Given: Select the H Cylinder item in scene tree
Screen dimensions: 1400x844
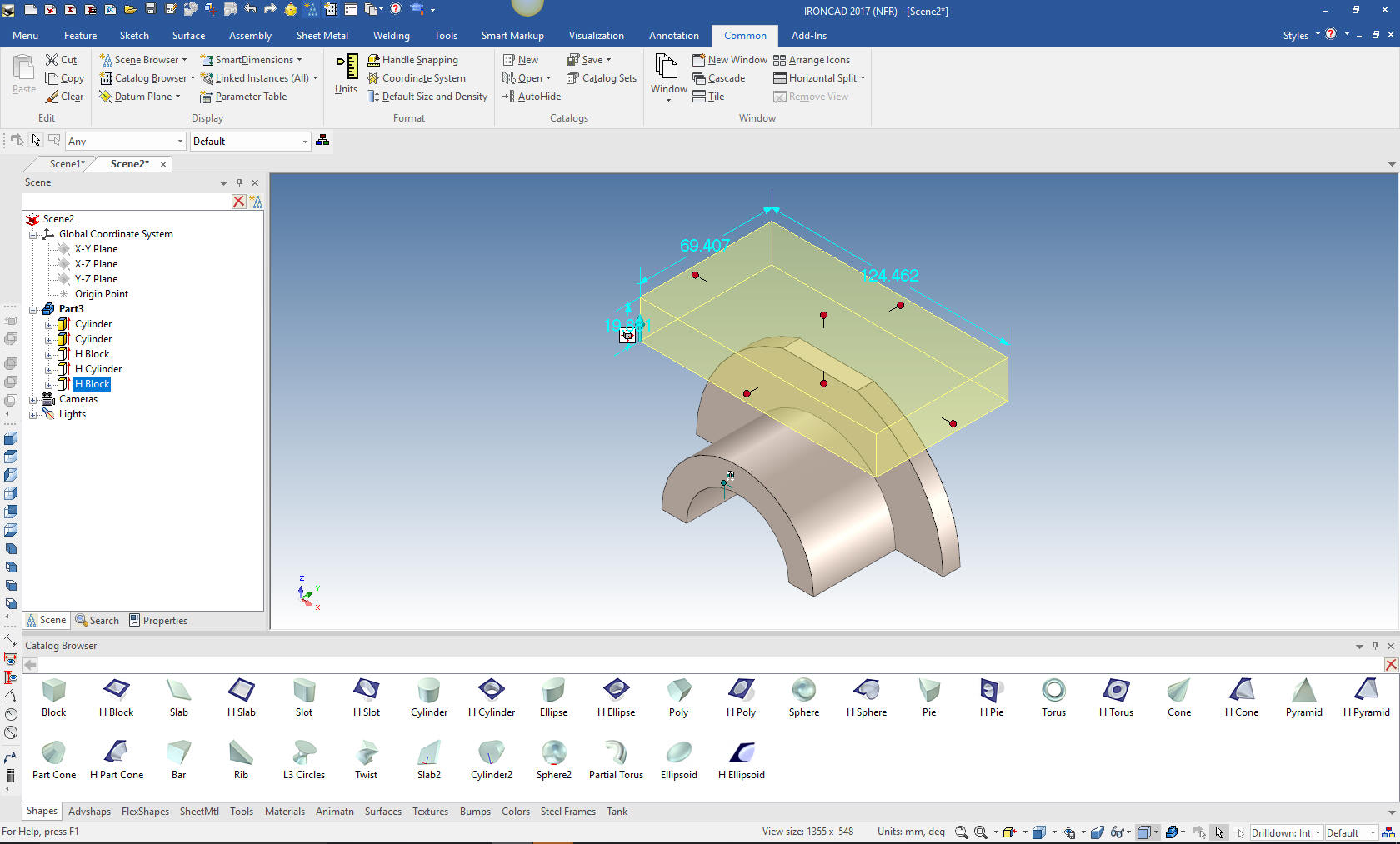Looking at the screenshot, I should pos(97,369).
